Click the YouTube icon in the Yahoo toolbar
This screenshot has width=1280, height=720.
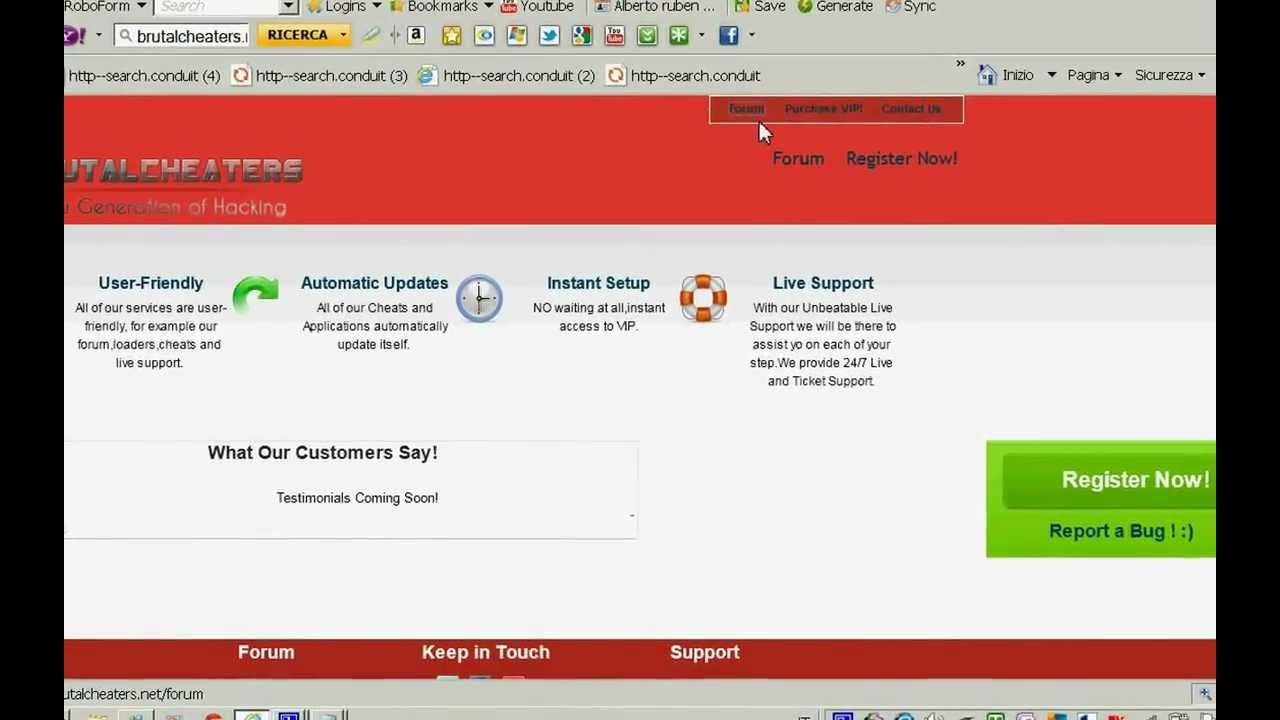point(614,35)
